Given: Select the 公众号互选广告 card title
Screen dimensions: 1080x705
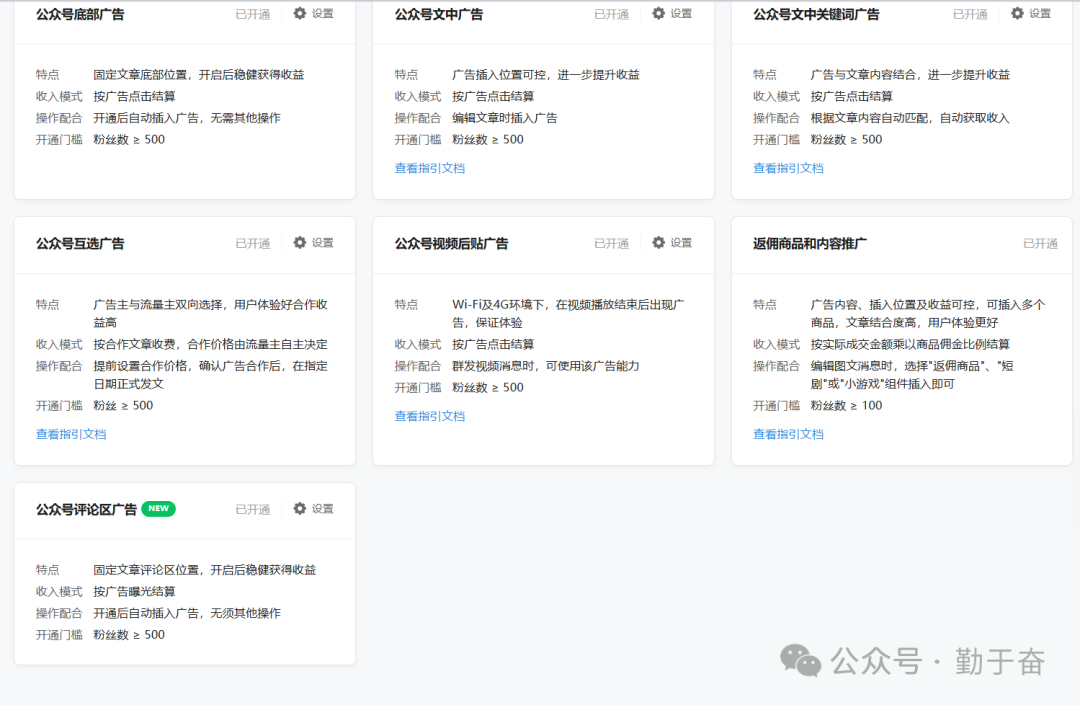Looking at the screenshot, I should pos(81,242).
